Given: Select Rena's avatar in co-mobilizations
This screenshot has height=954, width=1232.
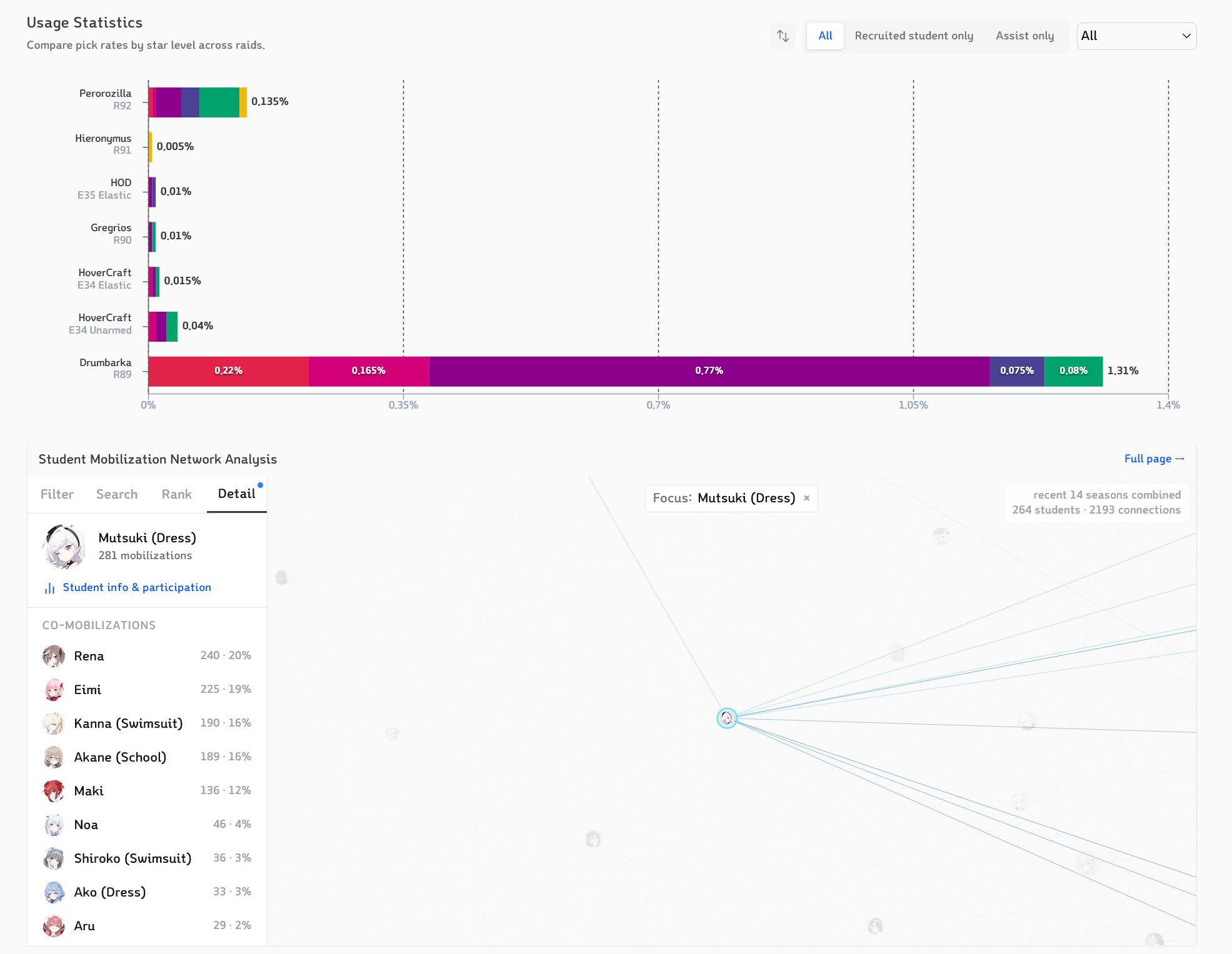Looking at the screenshot, I should tap(54, 656).
